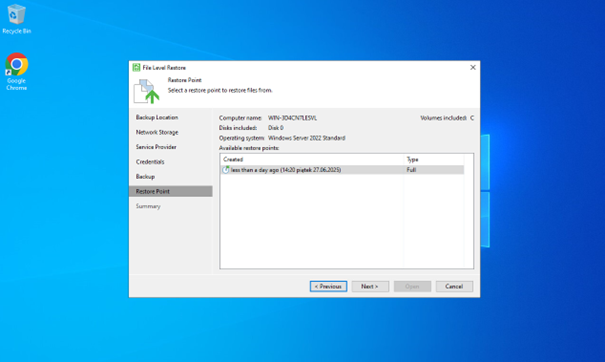The width and height of the screenshot is (605, 362).
Task: Click the Disk 0 value
Action: (x=276, y=128)
